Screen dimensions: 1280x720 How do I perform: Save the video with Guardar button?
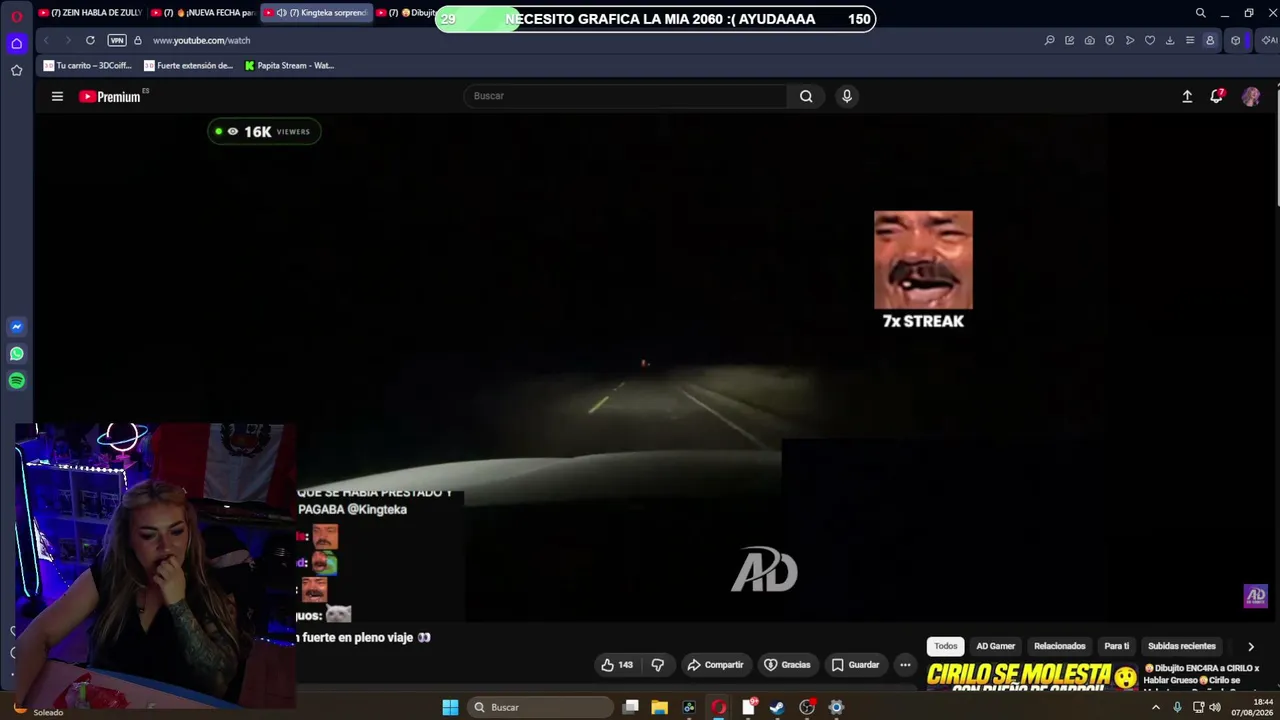855,665
